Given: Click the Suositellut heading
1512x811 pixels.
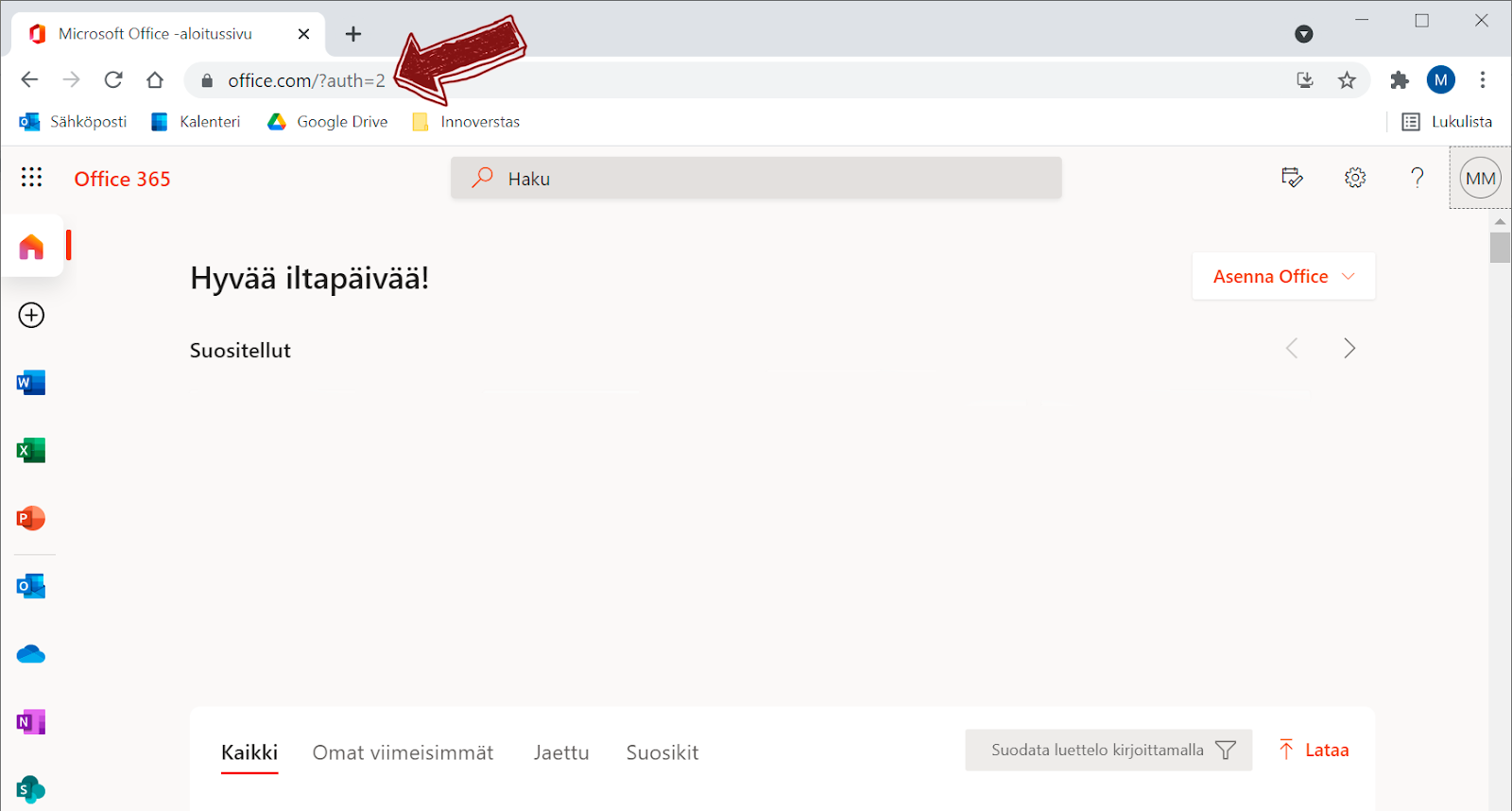Looking at the screenshot, I should coord(240,351).
